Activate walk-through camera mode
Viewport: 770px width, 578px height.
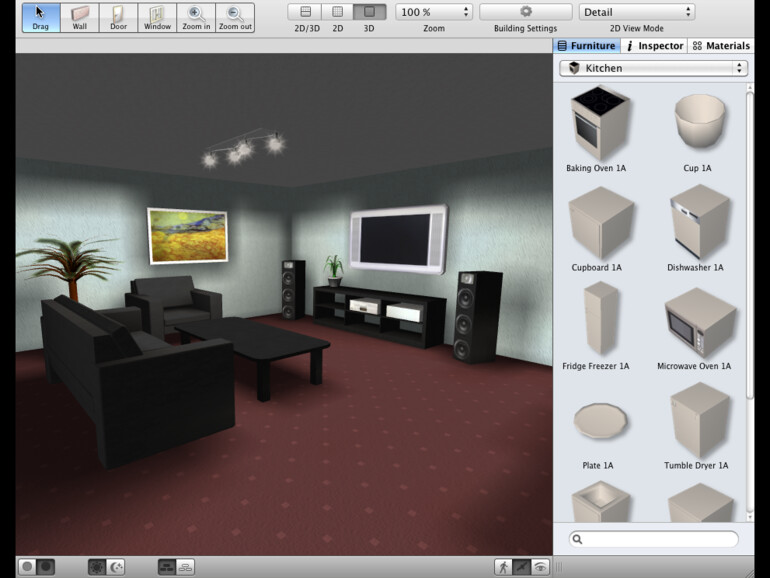(503, 567)
